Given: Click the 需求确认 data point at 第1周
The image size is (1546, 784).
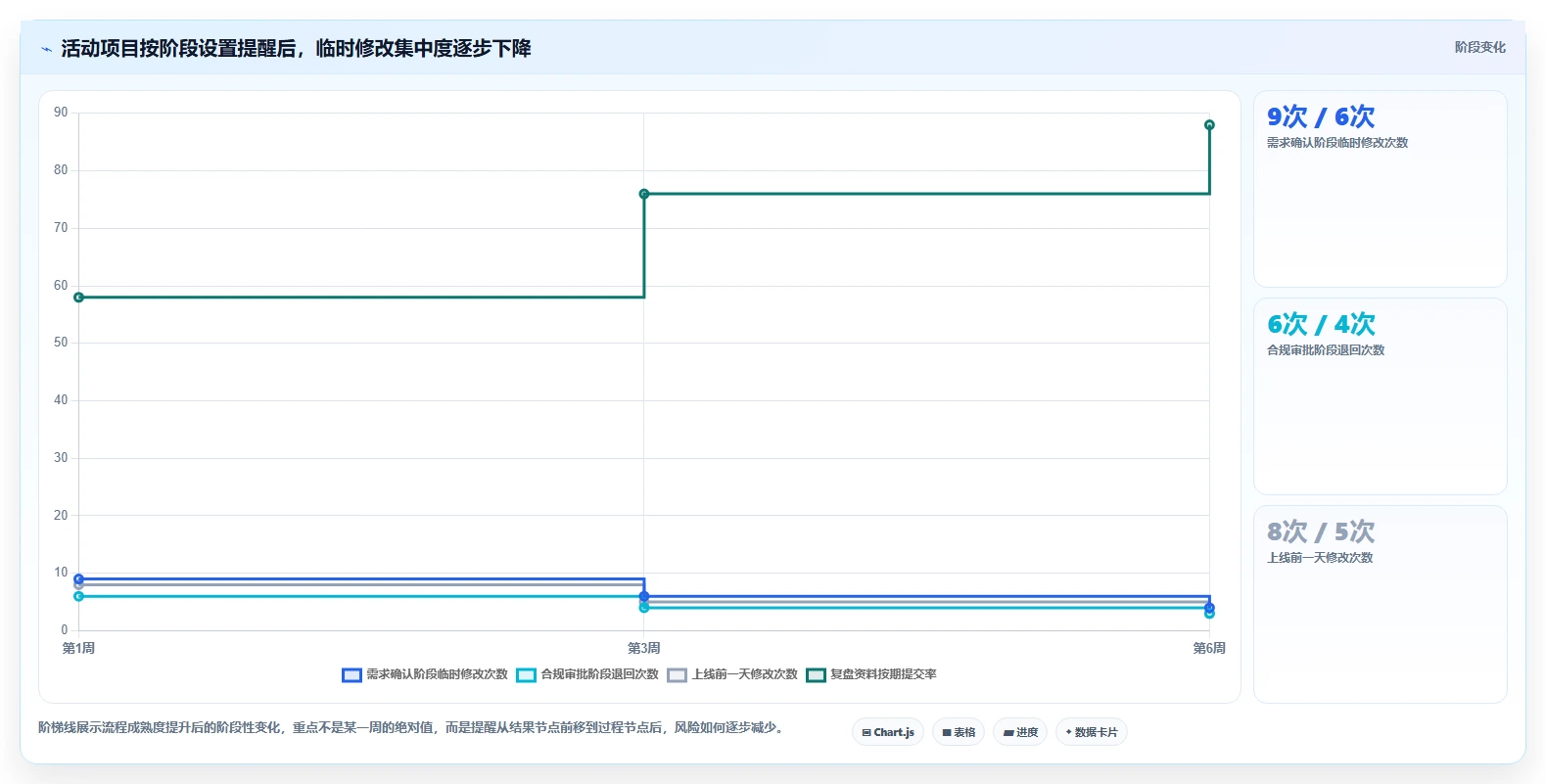Looking at the screenshot, I should (79, 578).
